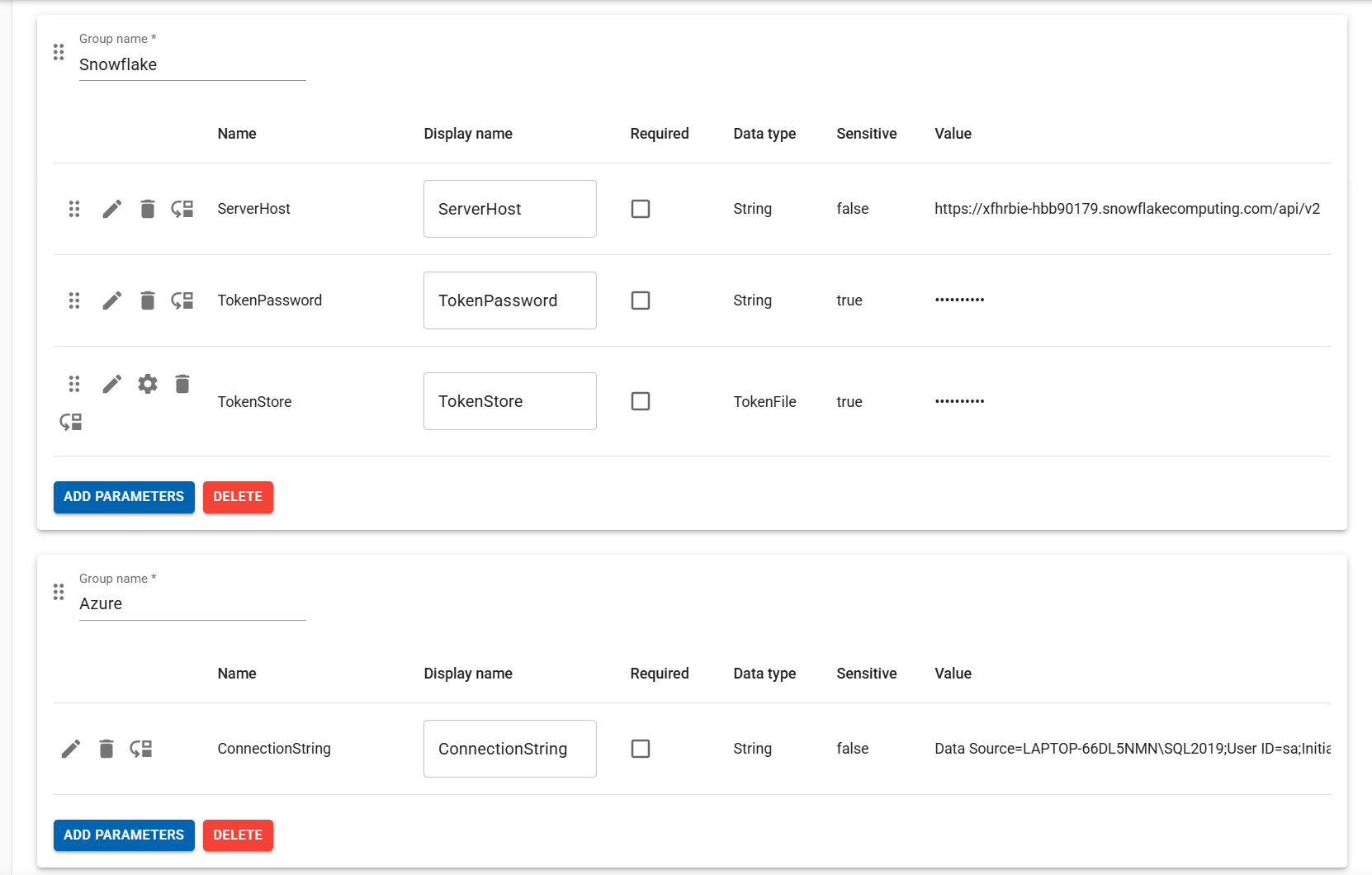
Task: Click the move-to-group icon for ServerHost
Action: coord(182,209)
